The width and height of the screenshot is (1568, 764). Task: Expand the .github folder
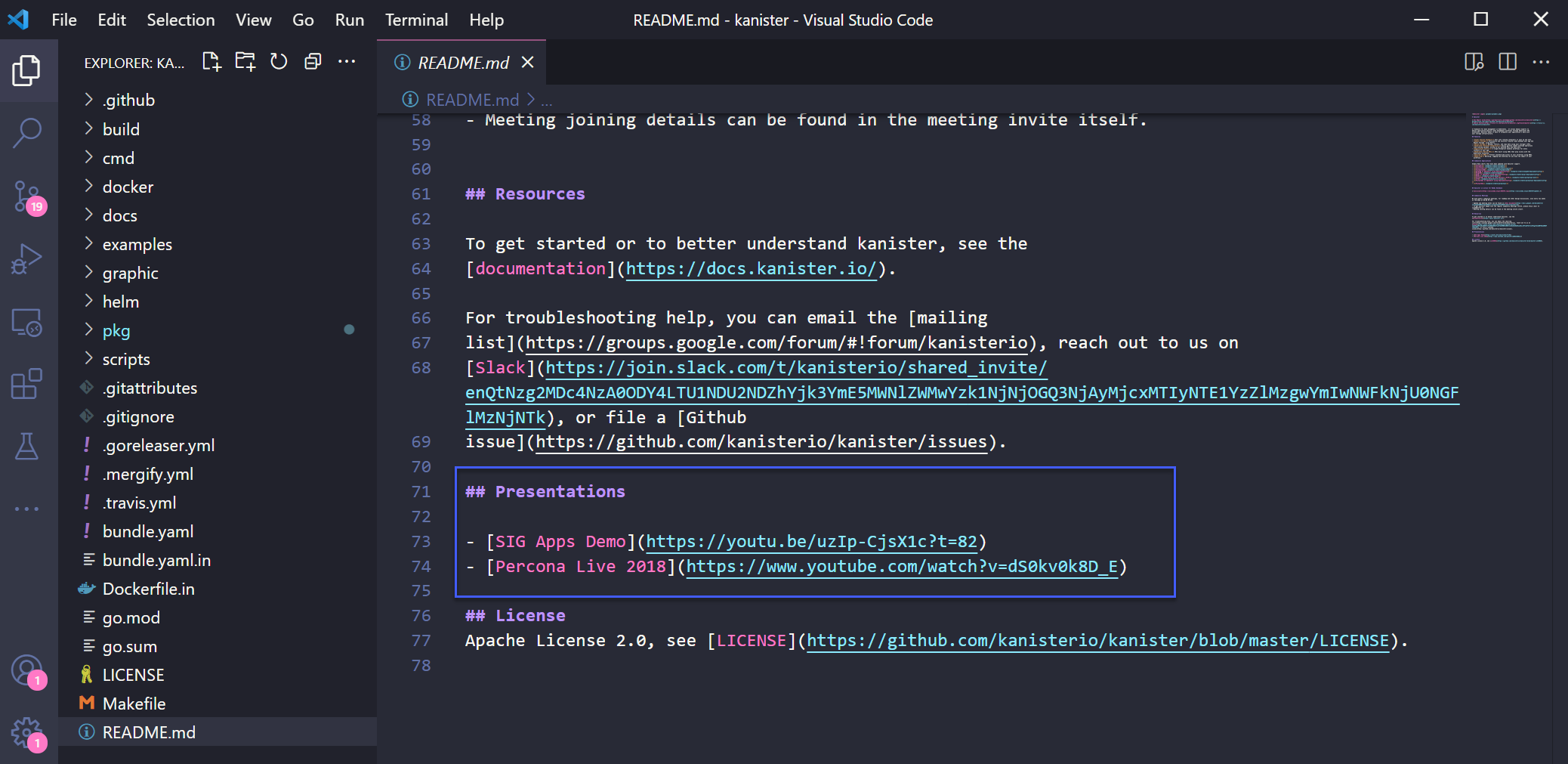tap(128, 101)
